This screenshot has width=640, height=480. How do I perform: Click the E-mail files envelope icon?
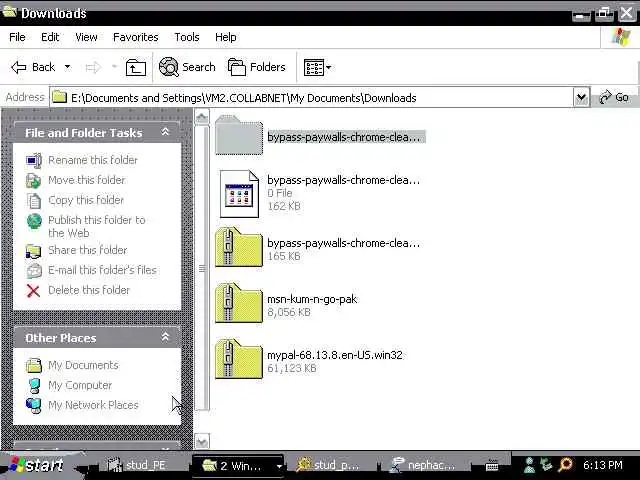coord(34,271)
